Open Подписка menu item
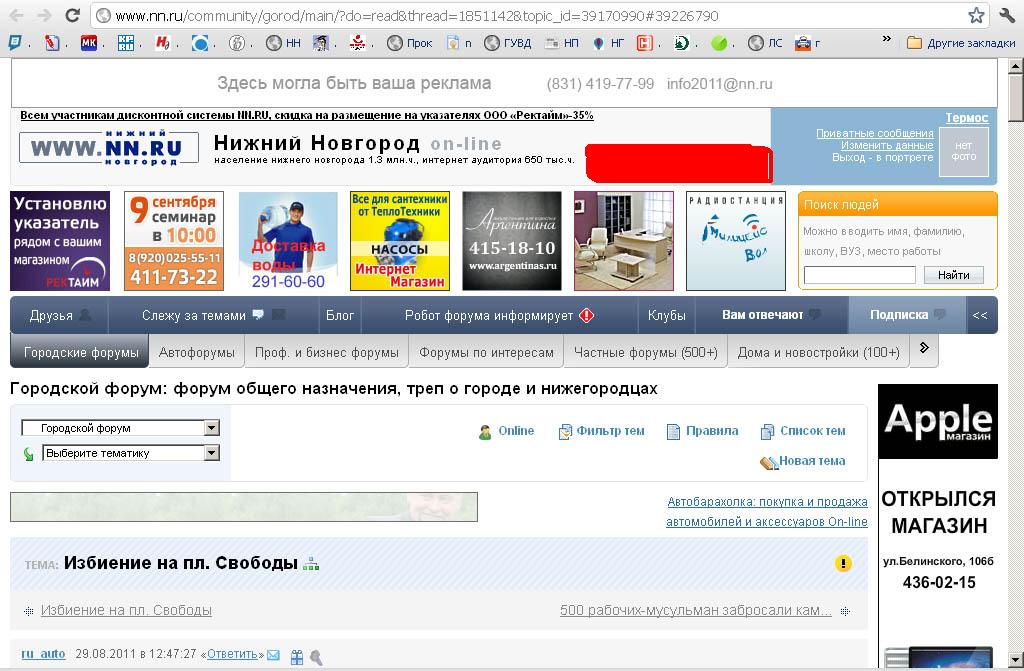This screenshot has width=1024, height=671. (x=907, y=315)
